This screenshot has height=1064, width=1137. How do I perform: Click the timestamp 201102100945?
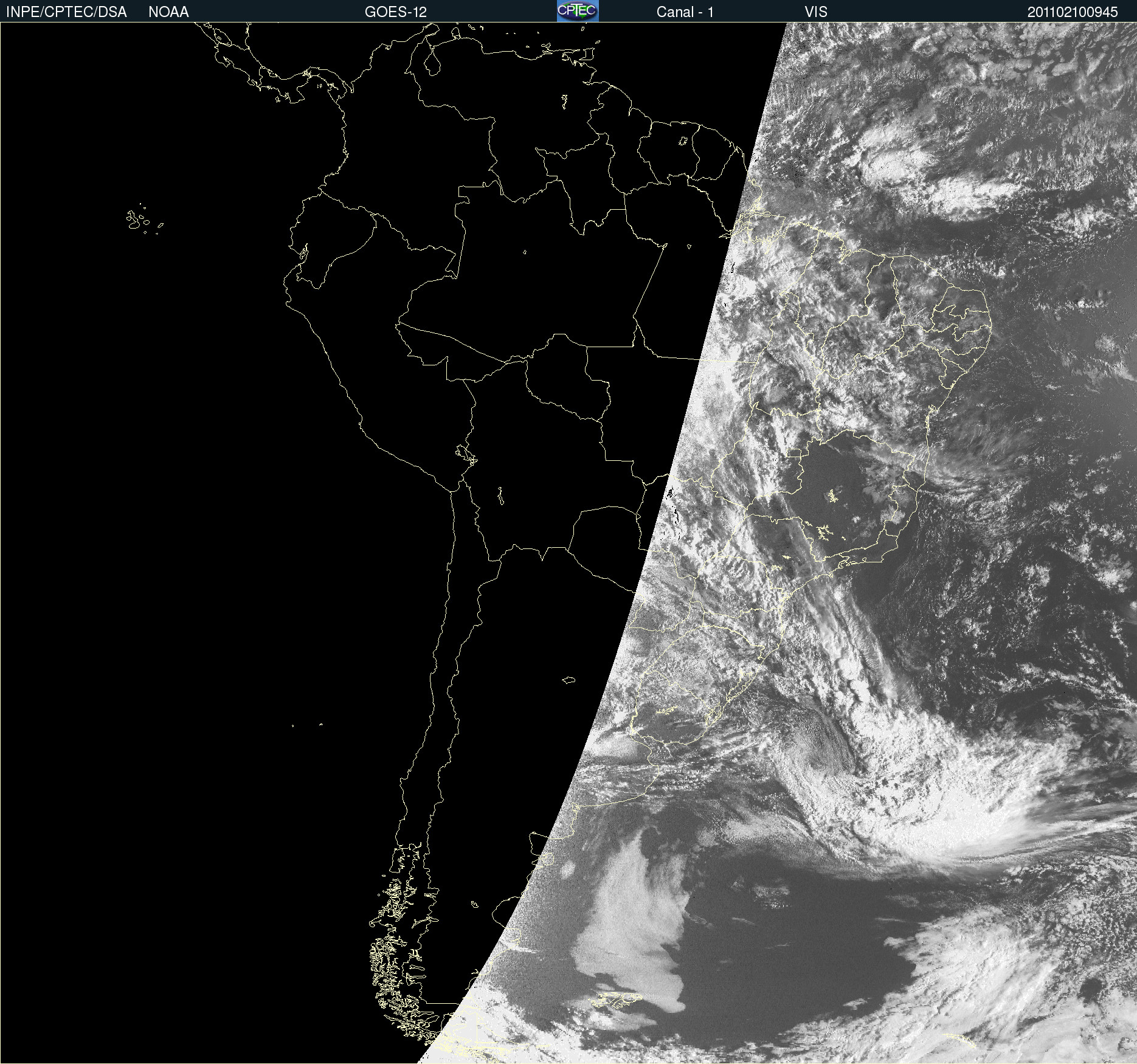pos(1073,12)
